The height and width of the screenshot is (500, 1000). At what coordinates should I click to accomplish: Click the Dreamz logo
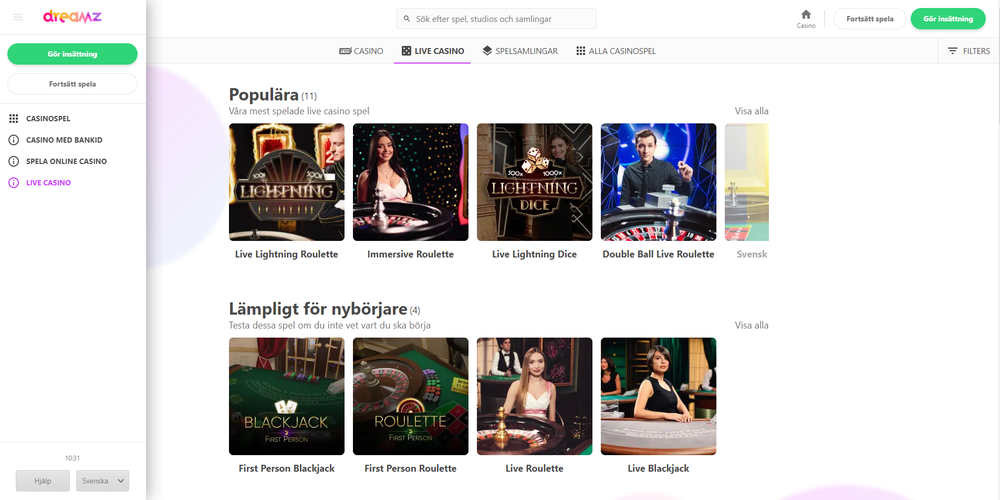pyautogui.click(x=72, y=17)
